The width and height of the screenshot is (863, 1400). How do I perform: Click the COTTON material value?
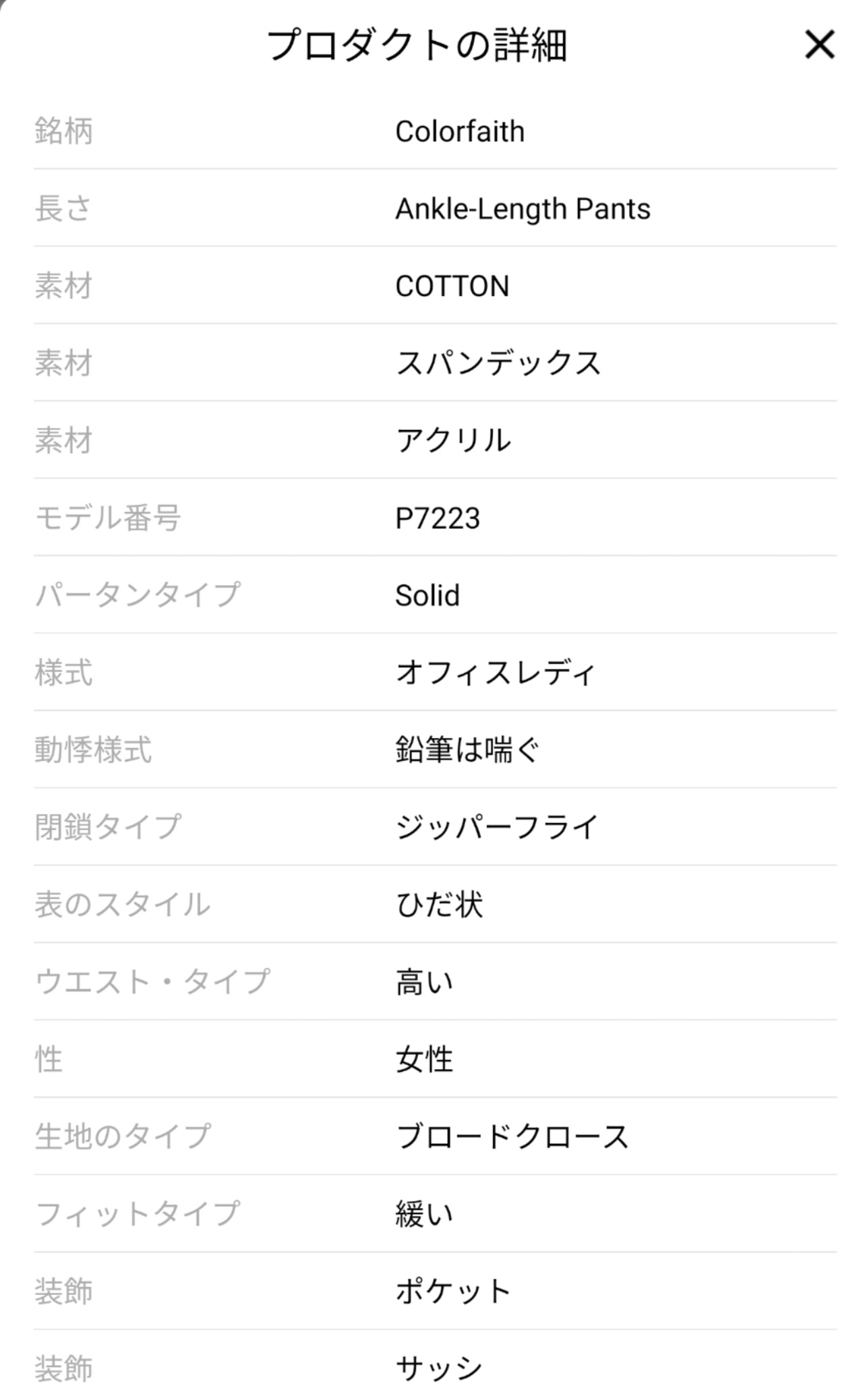[452, 286]
